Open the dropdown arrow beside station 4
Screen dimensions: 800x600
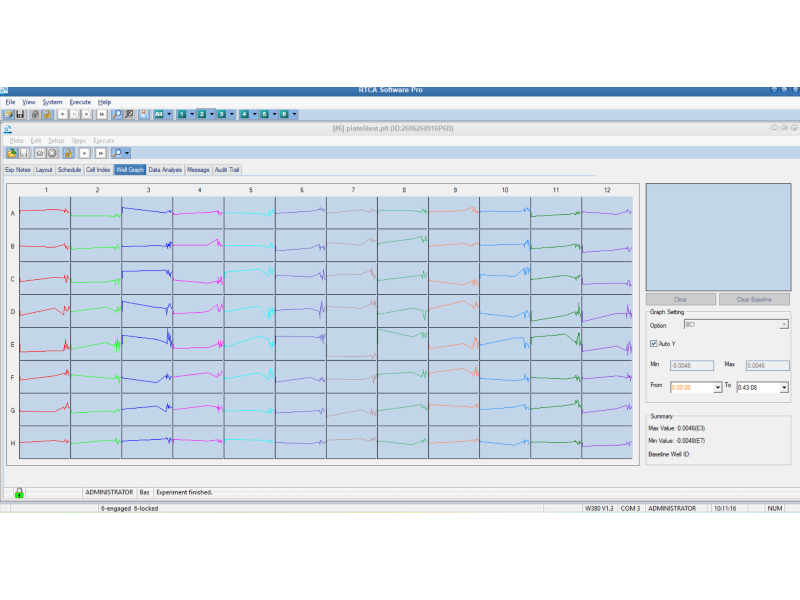(255, 114)
